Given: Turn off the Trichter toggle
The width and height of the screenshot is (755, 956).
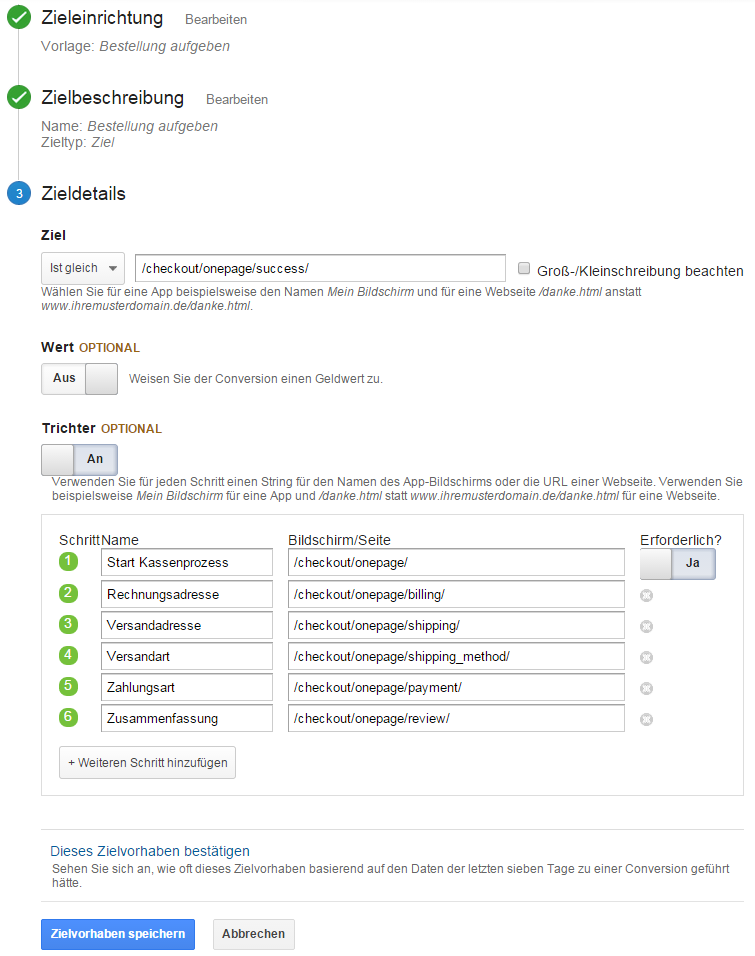Looking at the screenshot, I should click(79, 460).
